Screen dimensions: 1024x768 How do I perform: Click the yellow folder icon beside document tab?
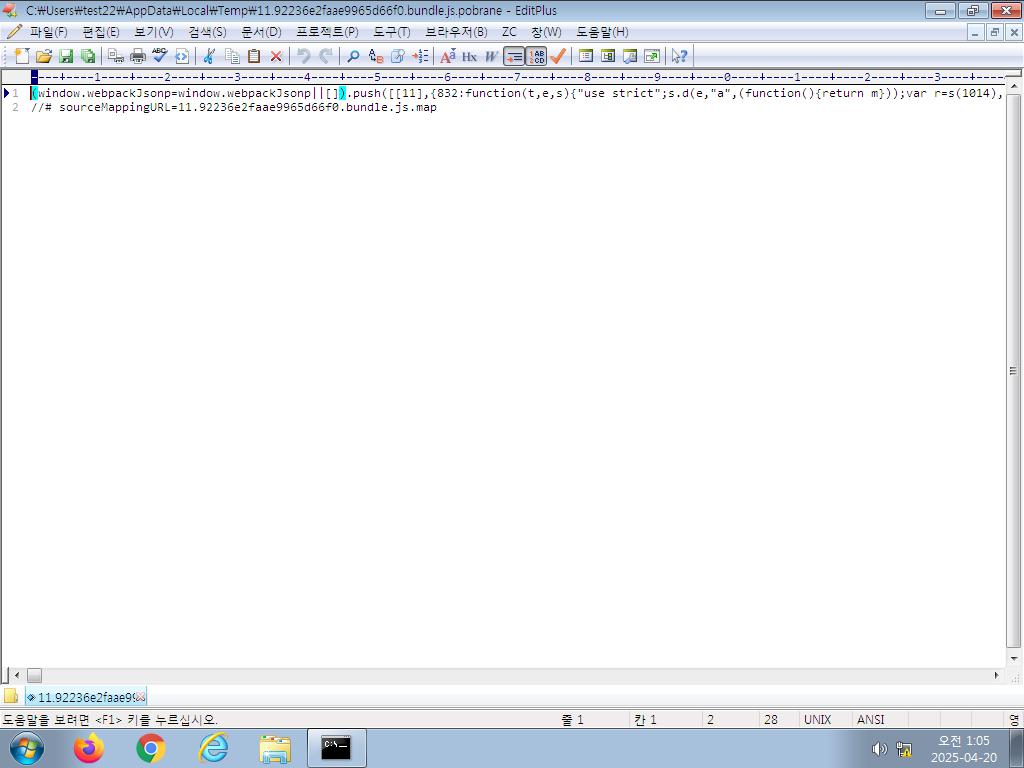[x=10, y=696]
